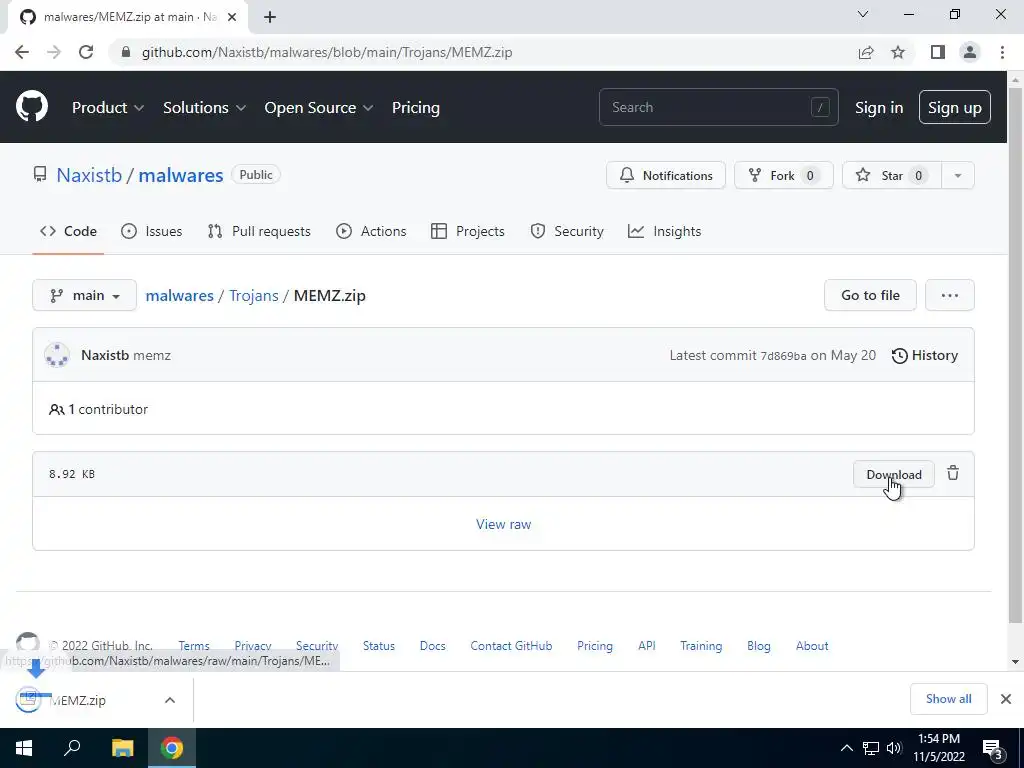Click the GitHub octocat logo in header
This screenshot has height=768, width=1024.
pyautogui.click(x=31, y=107)
